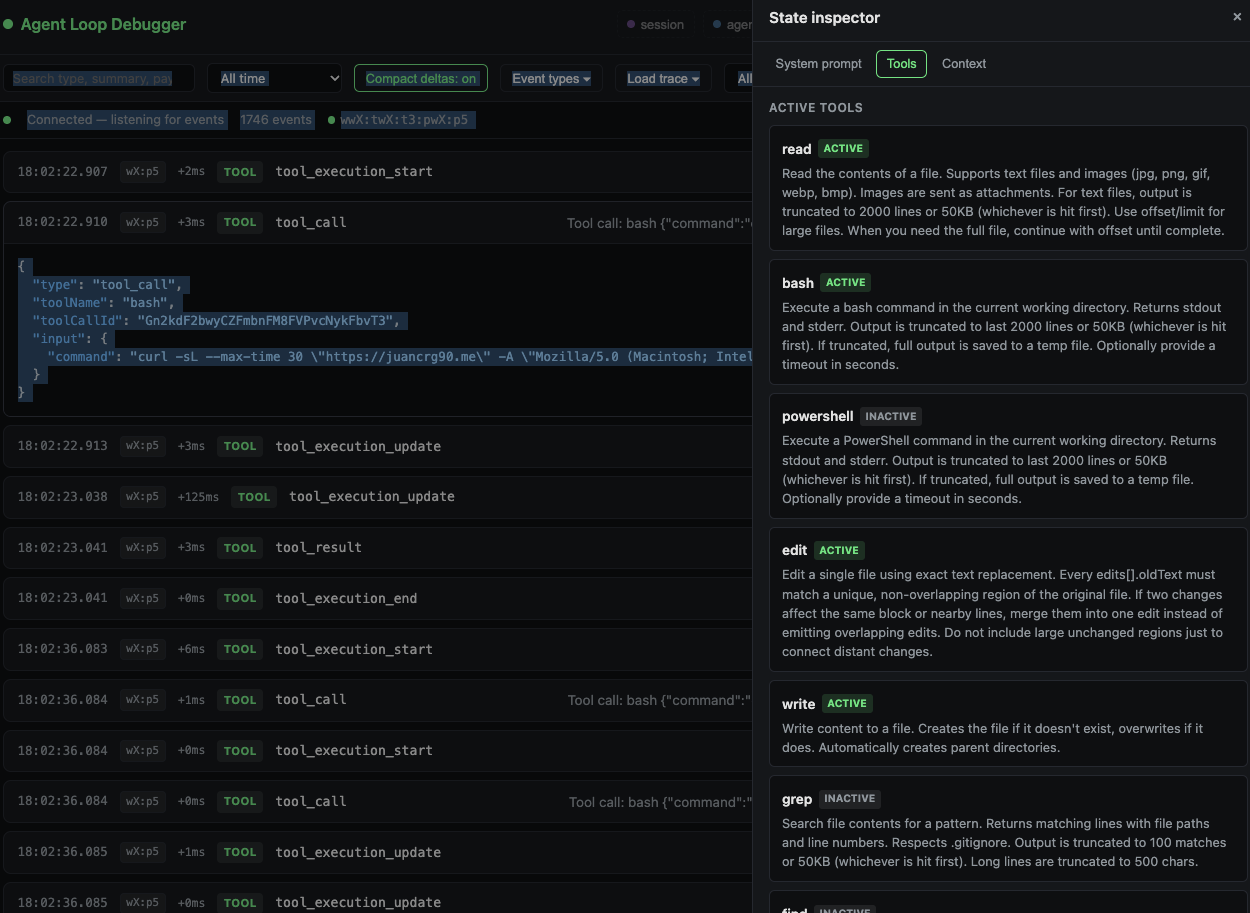Click the 18:02:36.083 timestamp
This screenshot has width=1250, height=913.
coord(62,649)
